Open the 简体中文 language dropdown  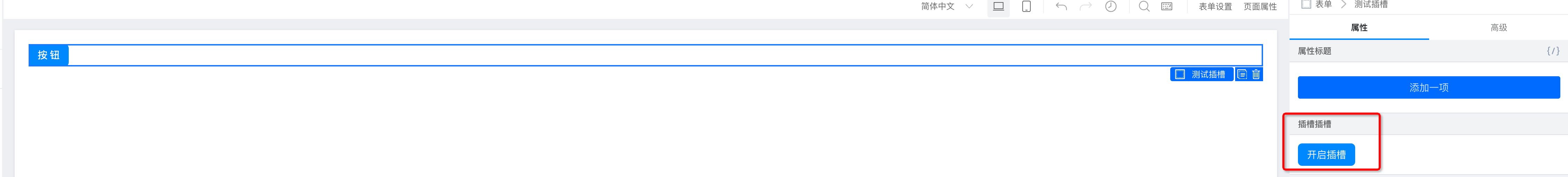(947, 6)
